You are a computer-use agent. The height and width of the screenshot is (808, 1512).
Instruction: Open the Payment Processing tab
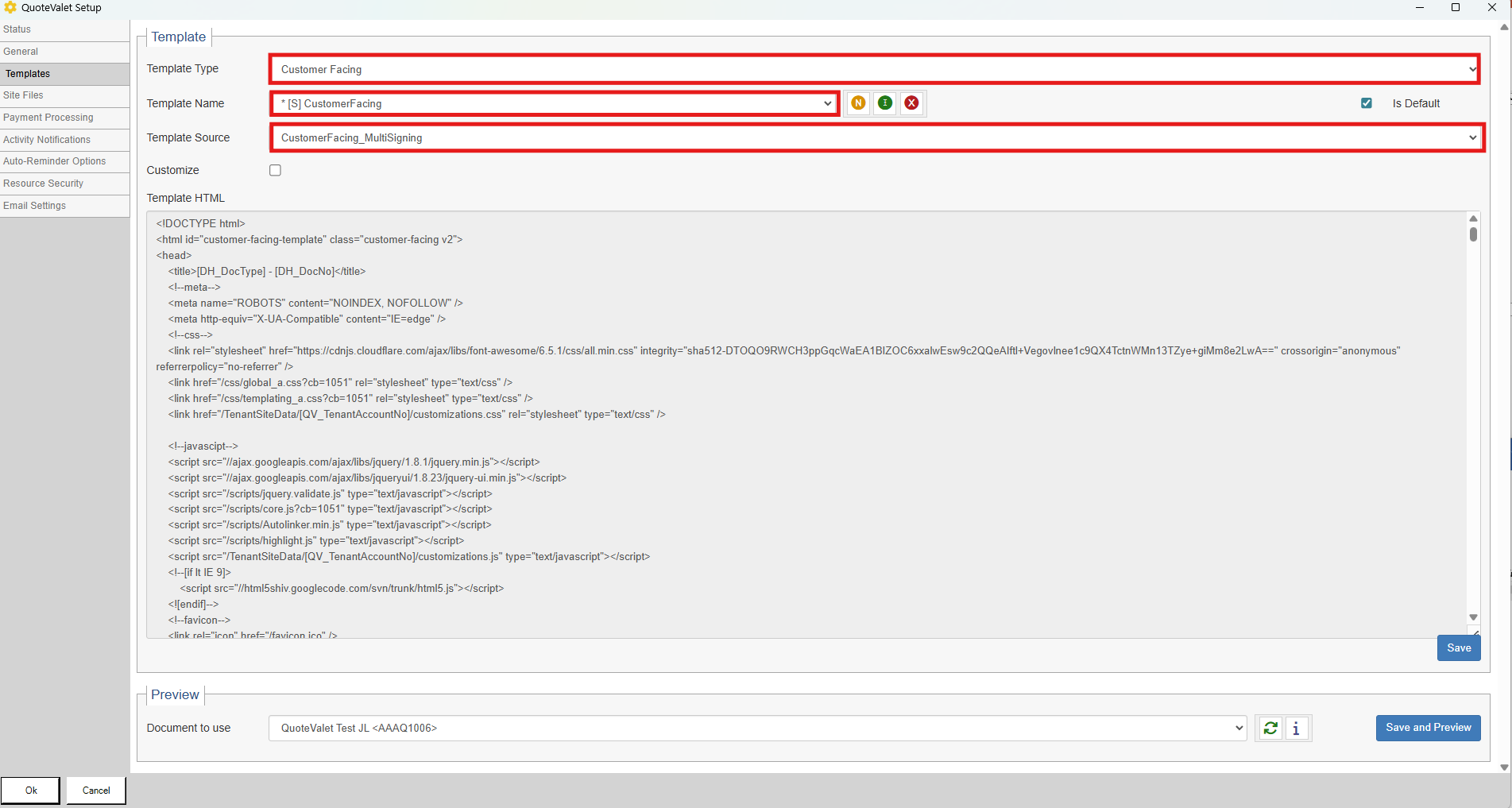coord(48,118)
